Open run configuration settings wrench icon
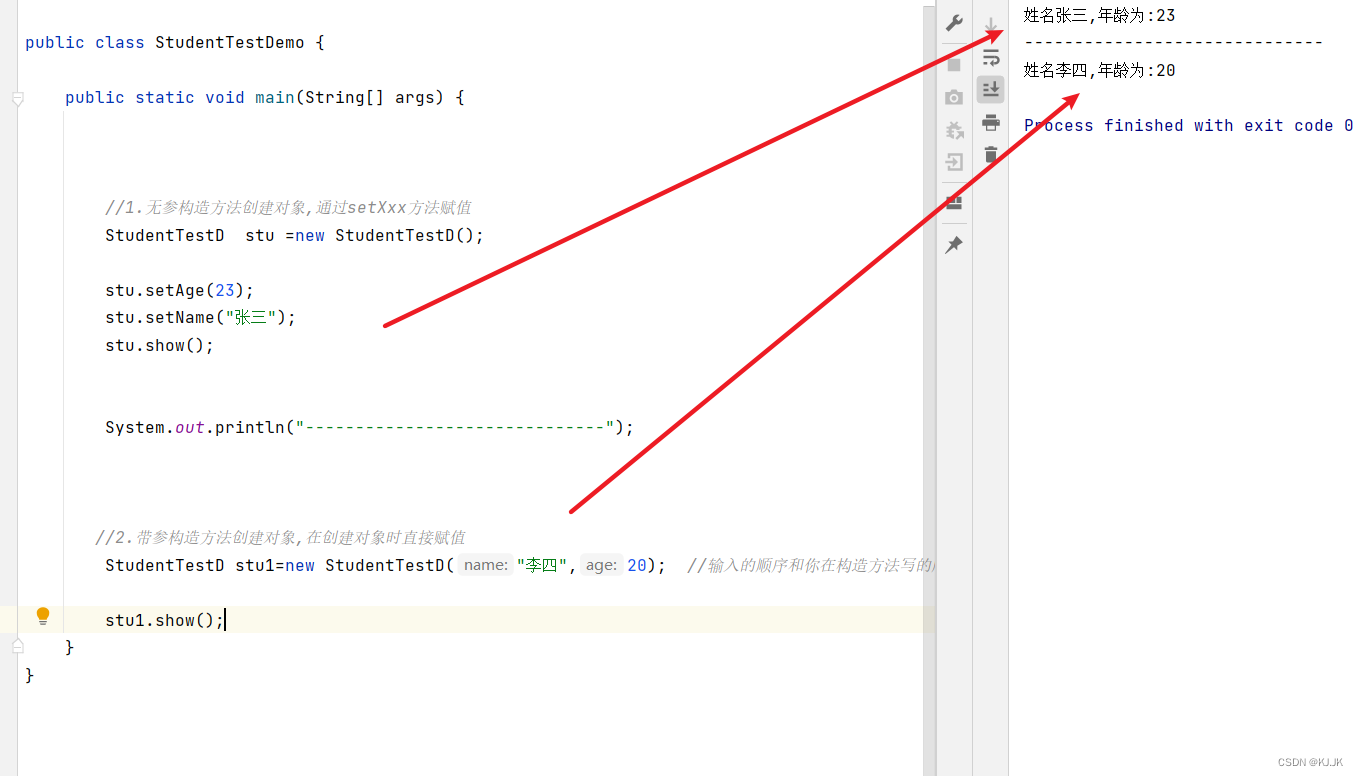Screen dimensions: 1358x776 954,23
